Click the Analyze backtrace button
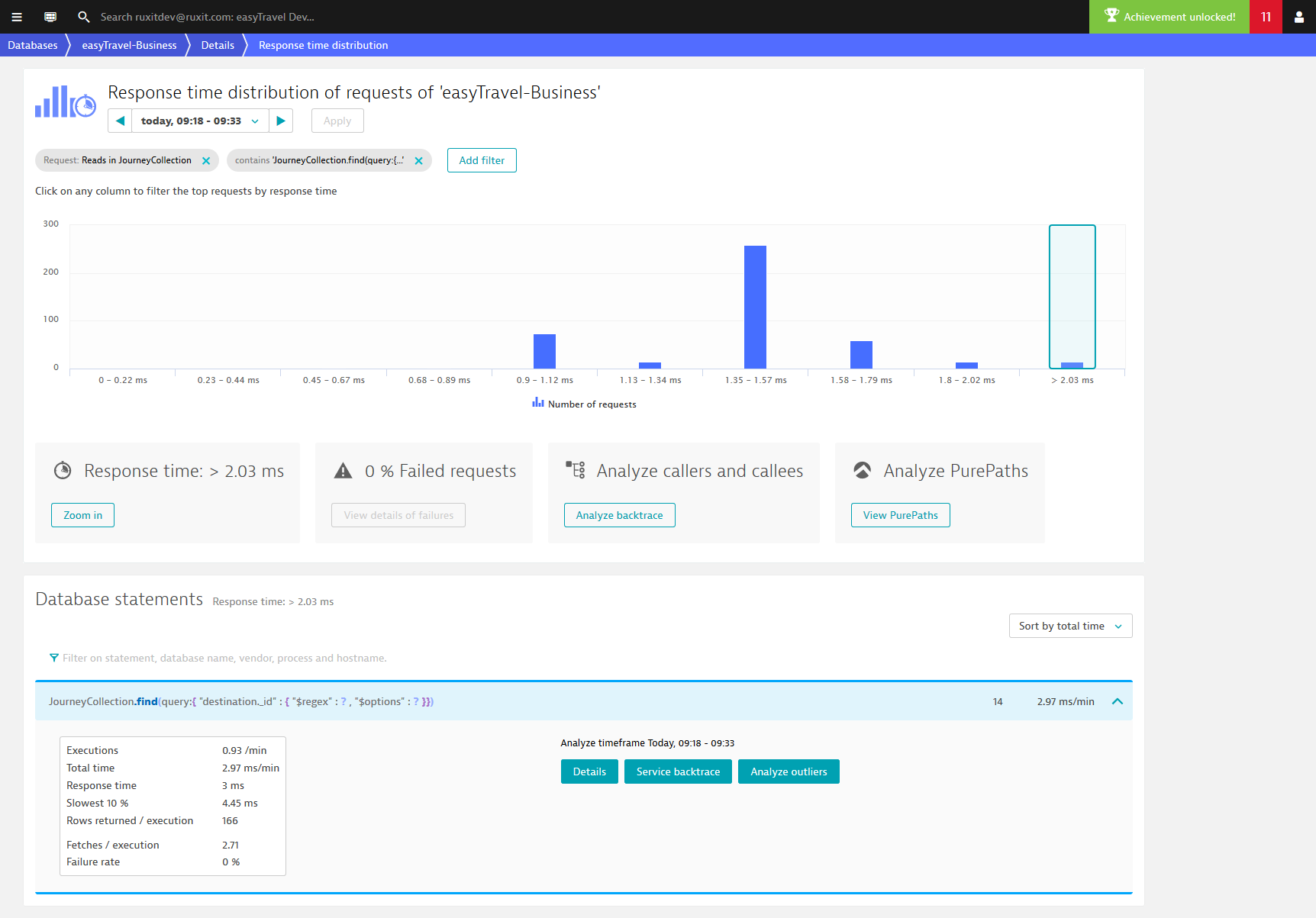 pyautogui.click(x=619, y=515)
